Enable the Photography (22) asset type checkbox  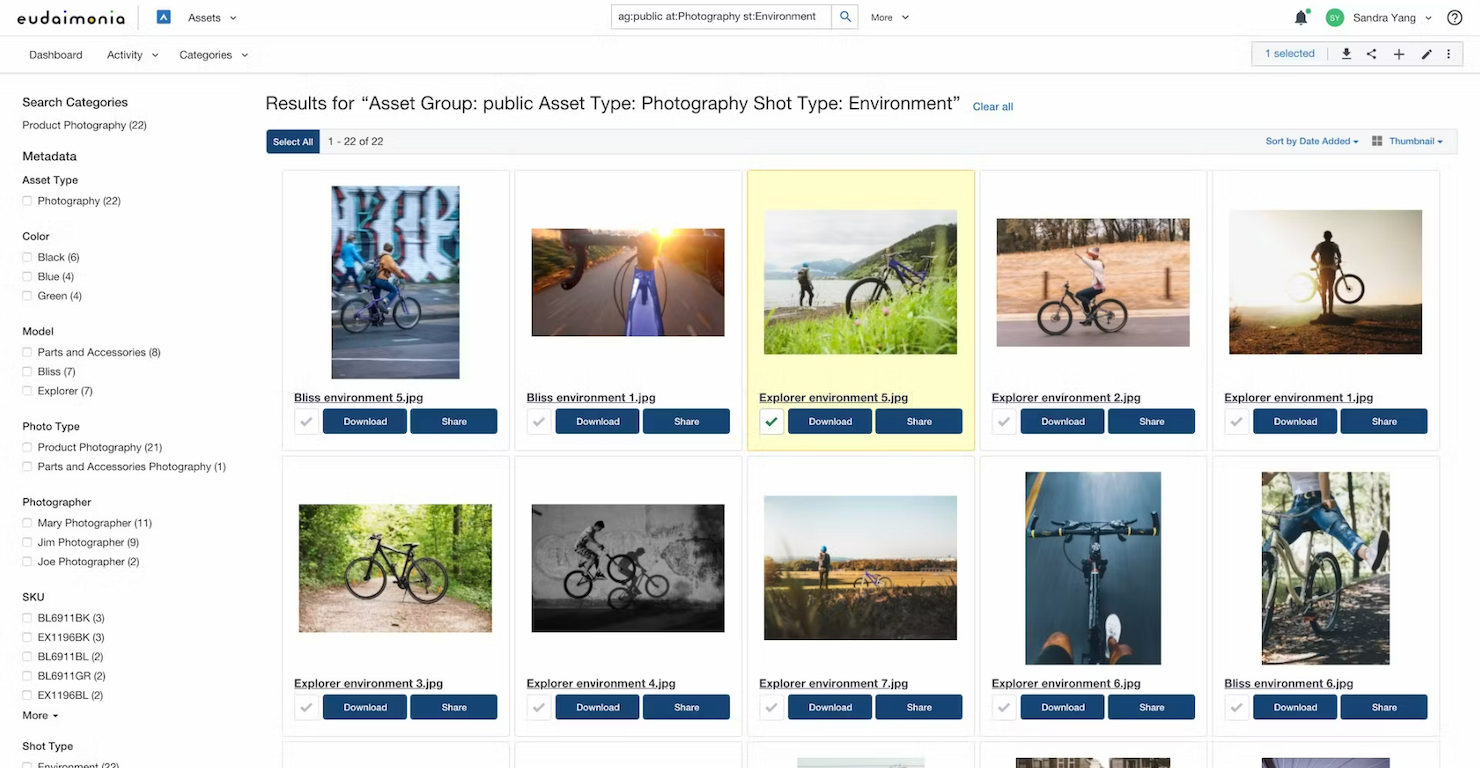27,200
